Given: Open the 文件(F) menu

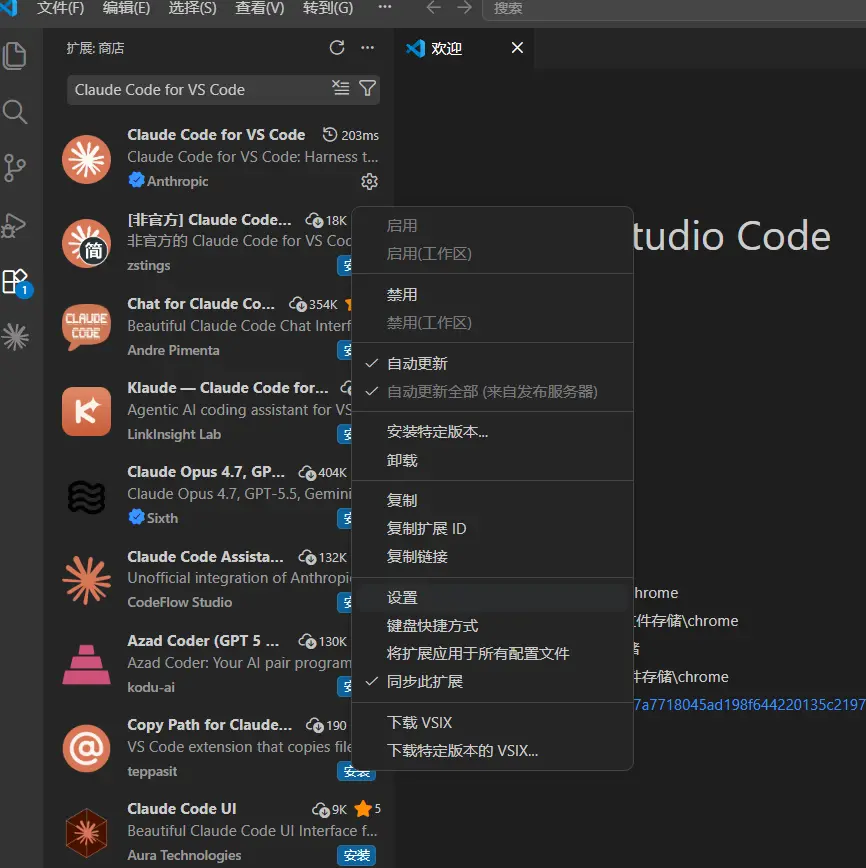Looking at the screenshot, I should coord(60,8).
